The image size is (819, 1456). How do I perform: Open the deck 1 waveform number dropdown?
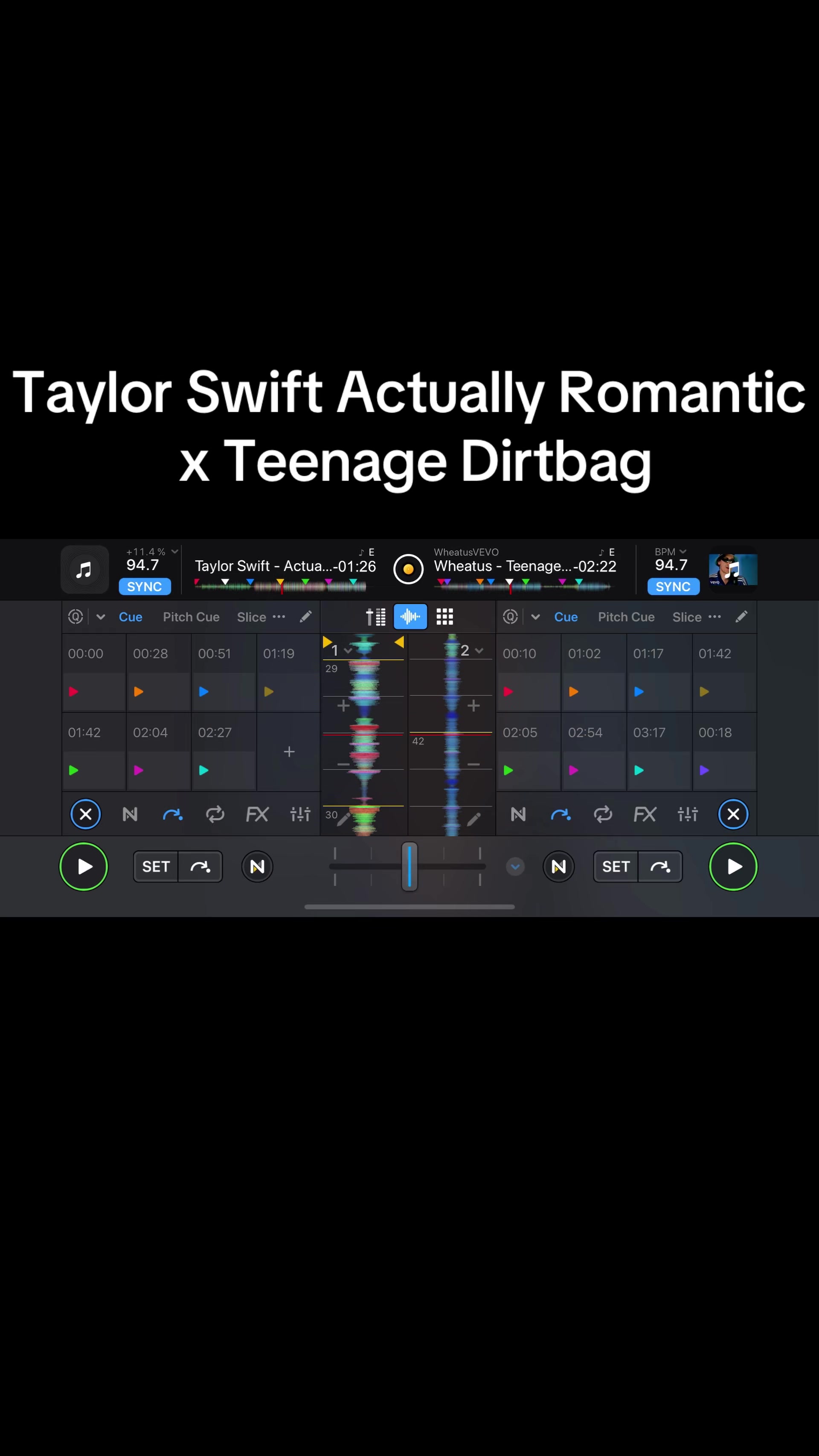coord(342,651)
